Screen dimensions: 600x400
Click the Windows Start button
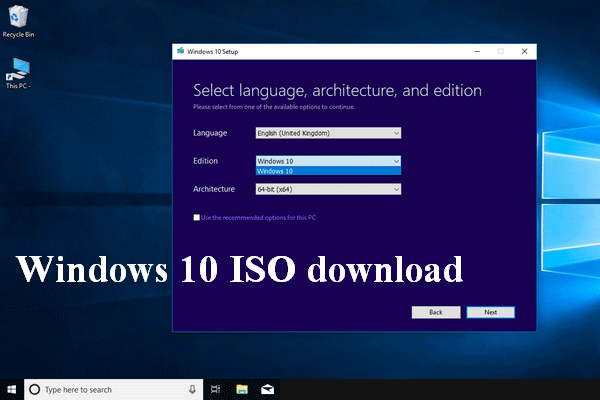[11, 390]
